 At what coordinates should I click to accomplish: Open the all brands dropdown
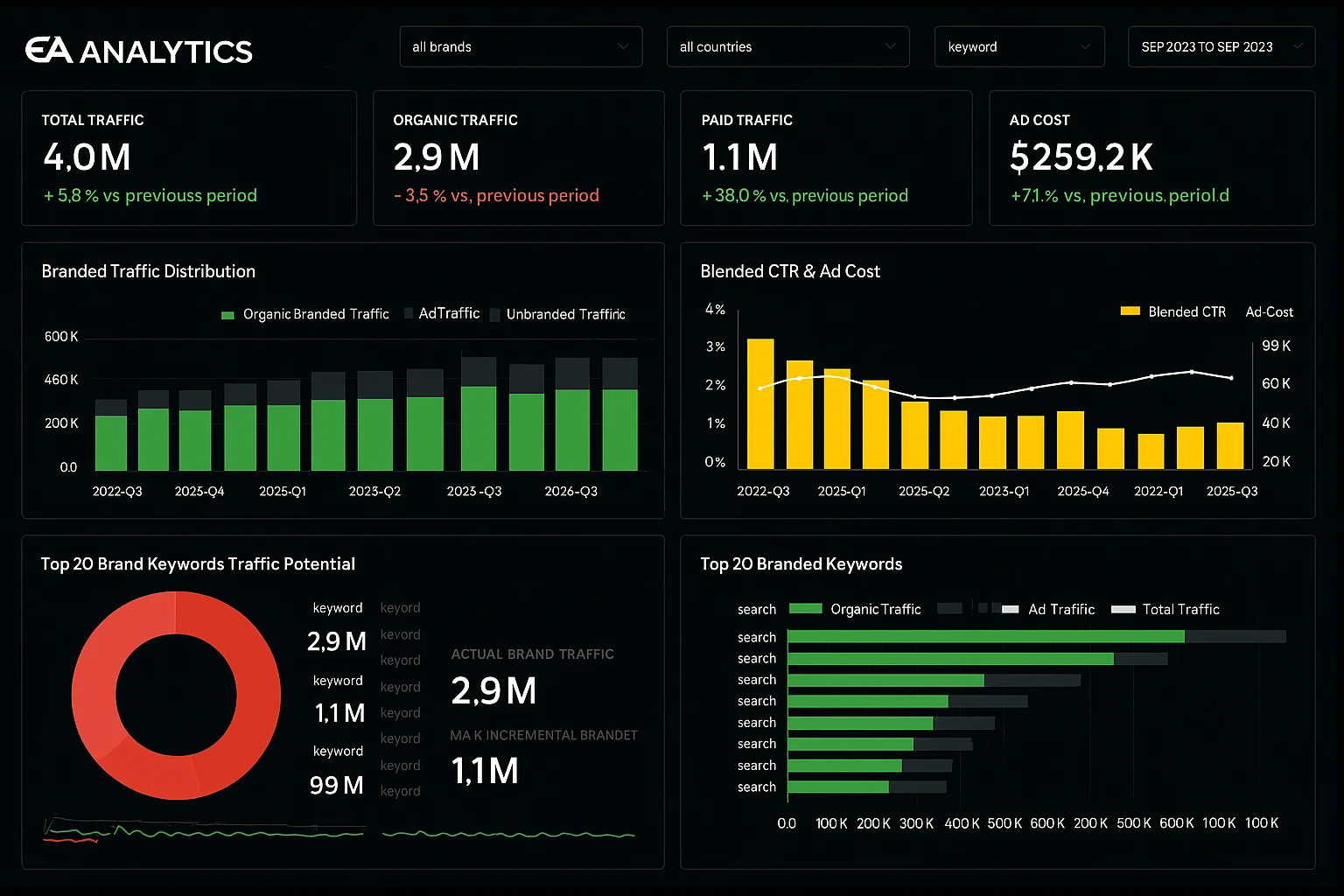(521, 46)
